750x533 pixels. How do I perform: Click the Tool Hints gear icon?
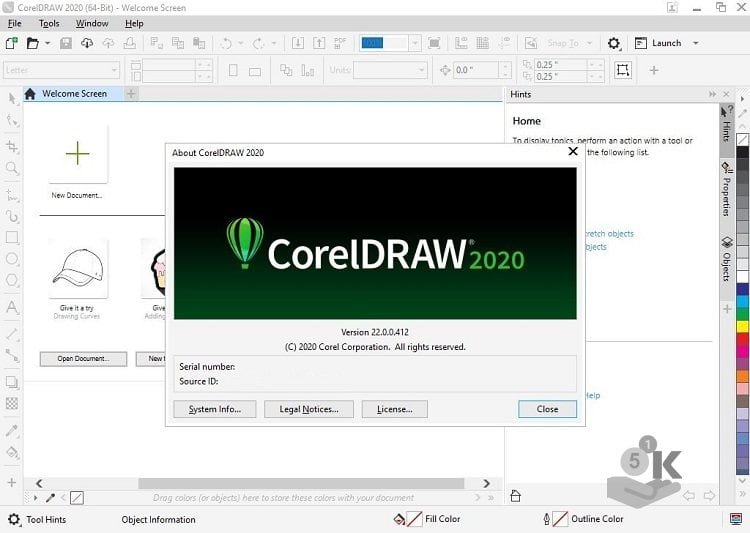(14, 519)
